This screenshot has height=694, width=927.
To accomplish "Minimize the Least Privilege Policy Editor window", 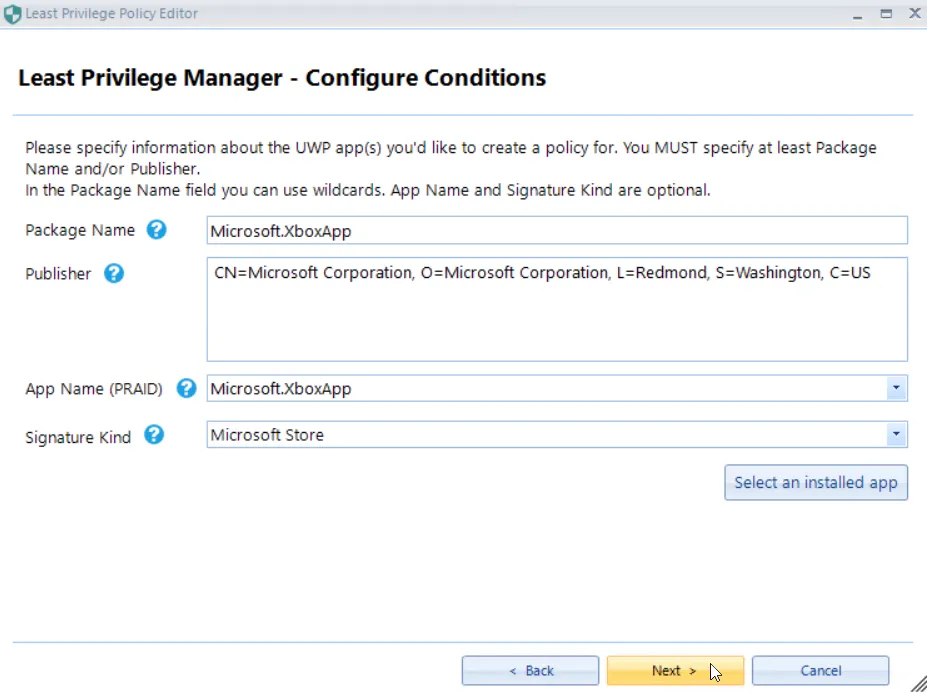I will (x=857, y=13).
